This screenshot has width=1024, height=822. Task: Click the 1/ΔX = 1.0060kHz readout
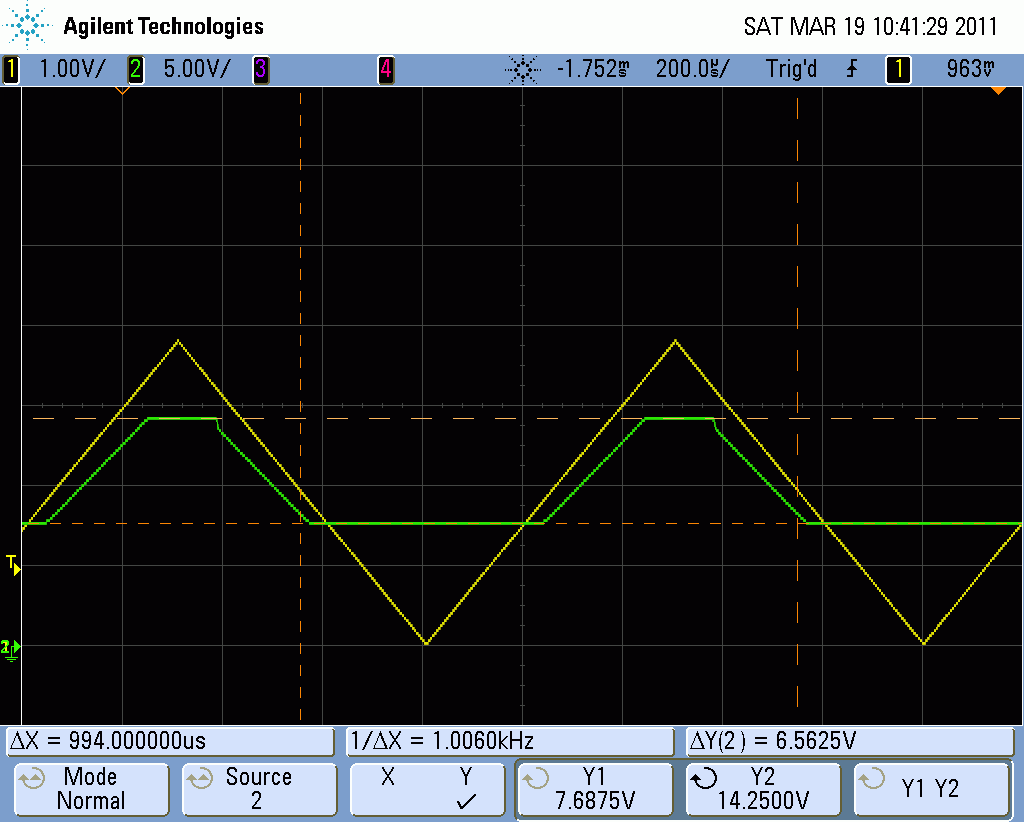pyautogui.click(x=510, y=741)
